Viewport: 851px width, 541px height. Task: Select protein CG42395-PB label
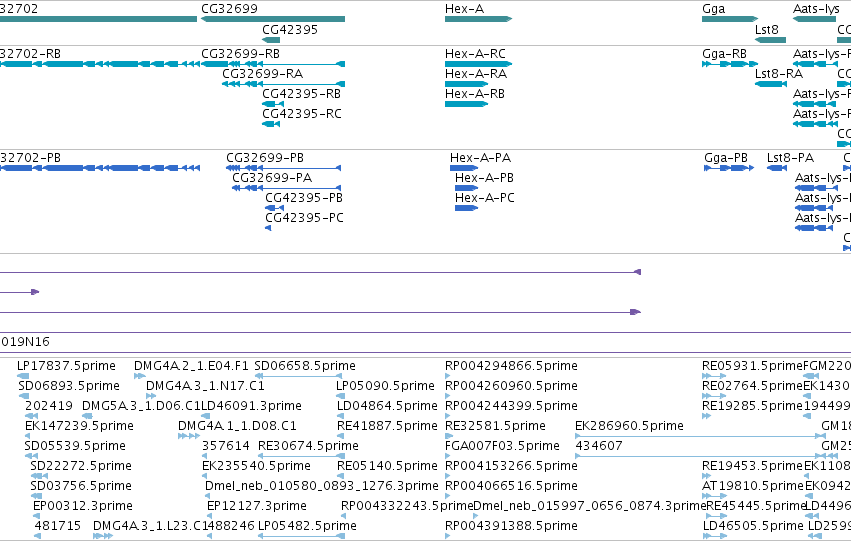pos(304,198)
